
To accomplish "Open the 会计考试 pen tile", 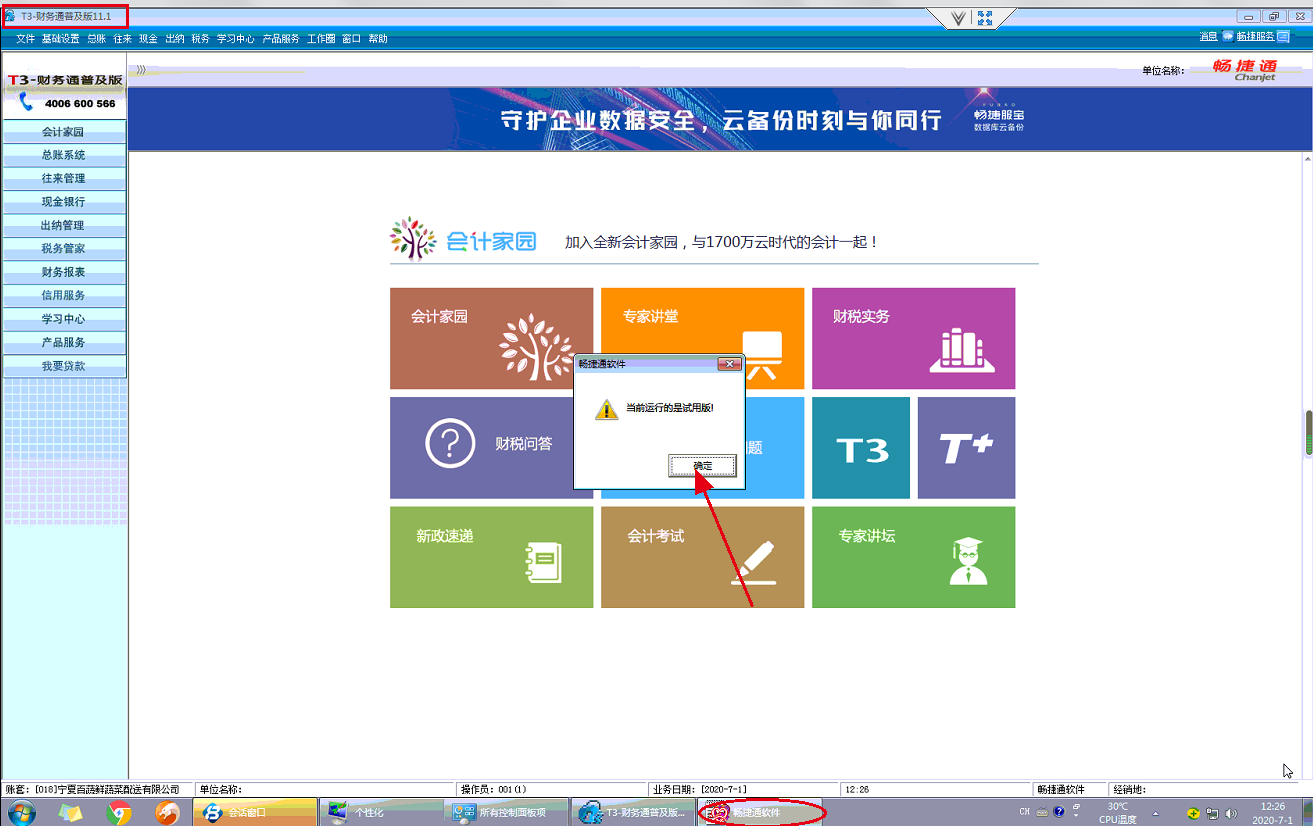I will (x=702, y=557).
